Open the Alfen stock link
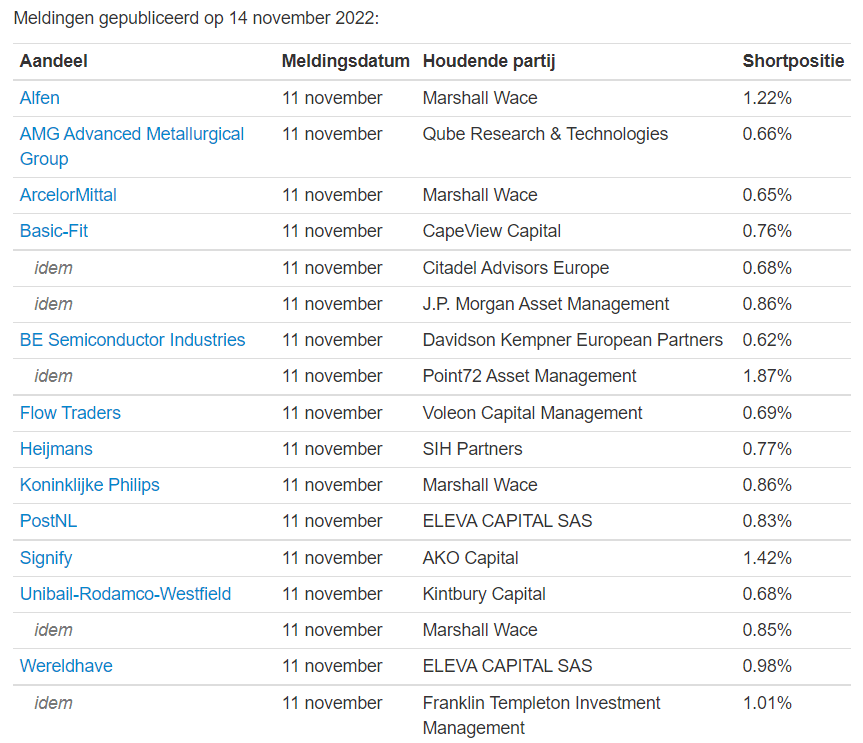Image resolution: width=863 pixels, height=743 pixels. pyautogui.click(x=40, y=98)
